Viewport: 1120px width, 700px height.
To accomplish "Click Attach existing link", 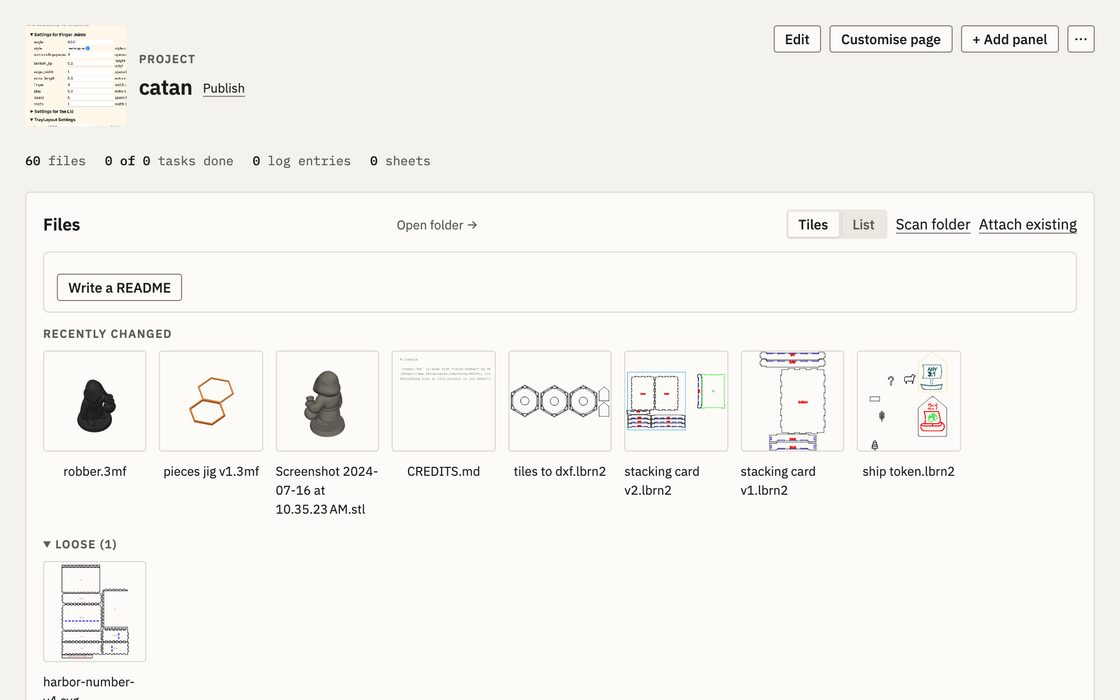I will 1028,224.
